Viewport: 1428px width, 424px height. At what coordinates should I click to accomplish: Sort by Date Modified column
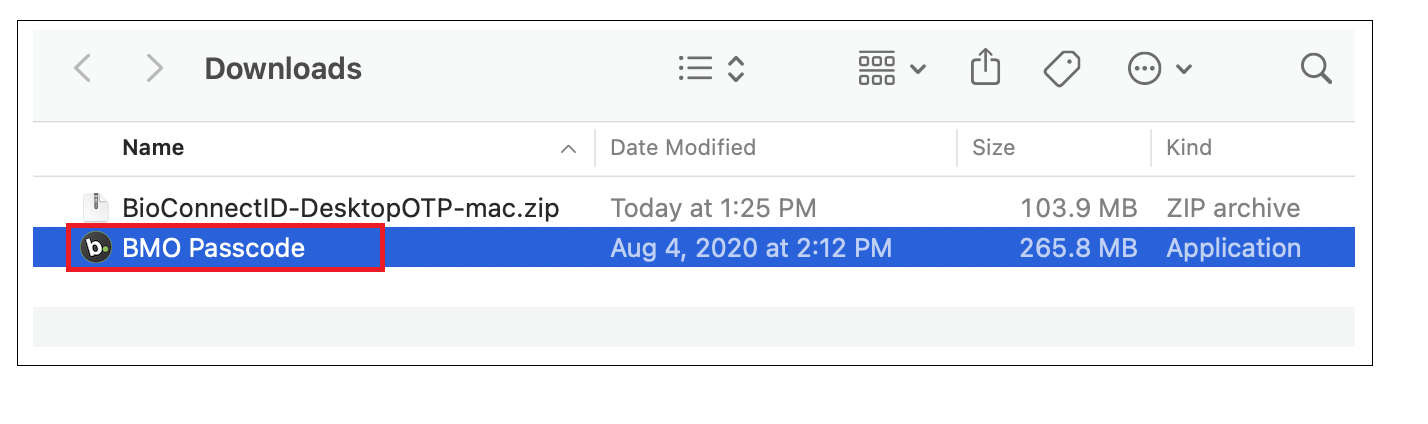pos(683,148)
